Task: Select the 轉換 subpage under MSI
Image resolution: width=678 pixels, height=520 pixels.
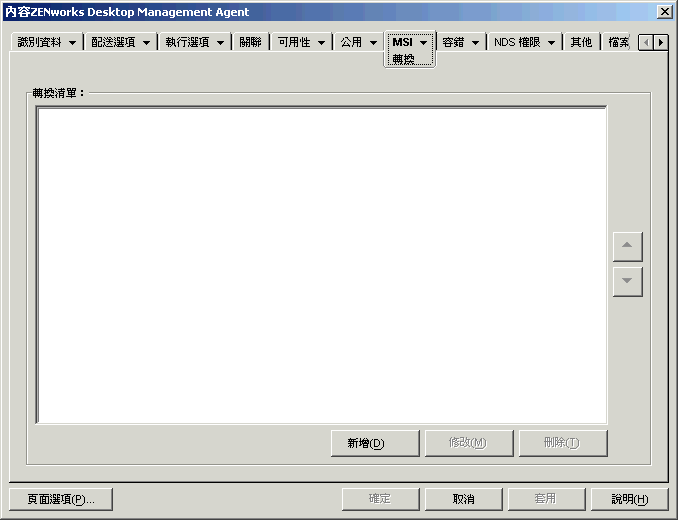Action: pos(403,59)
